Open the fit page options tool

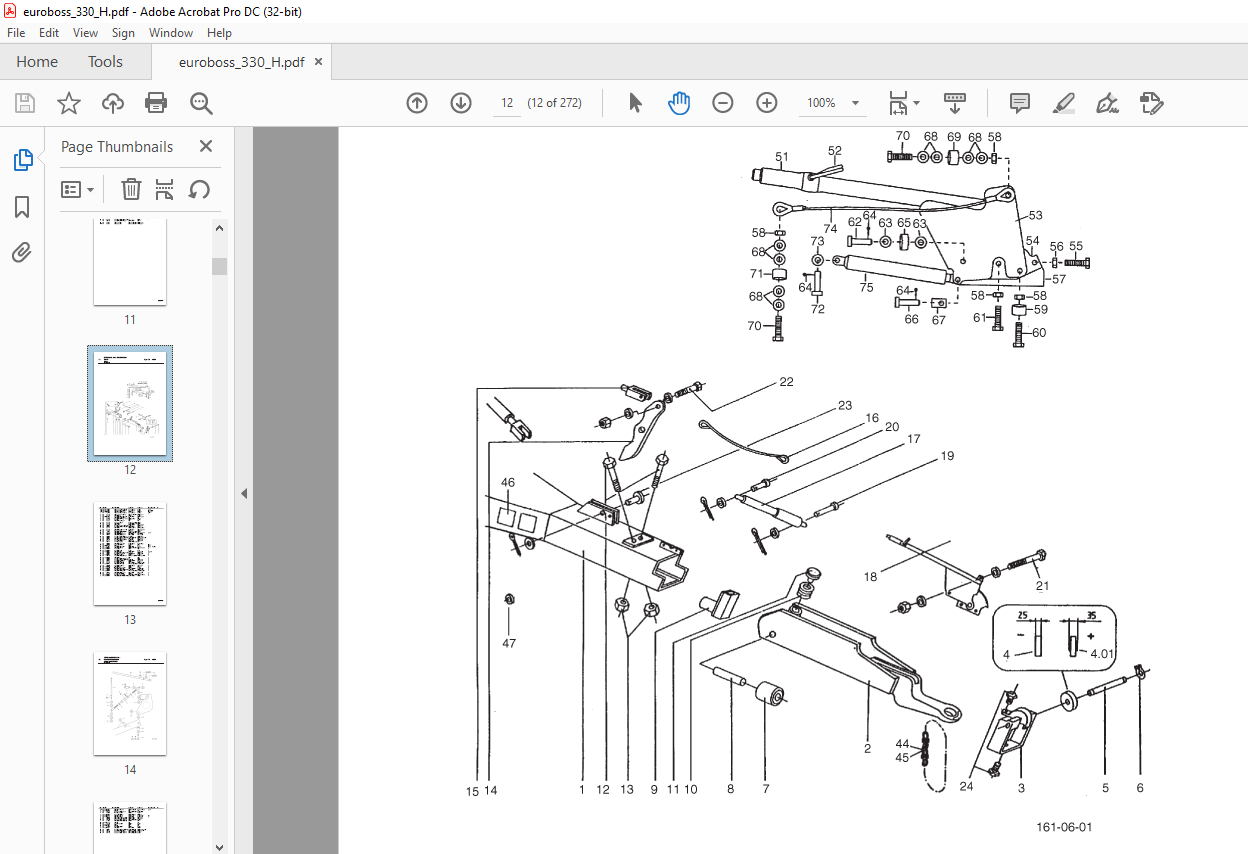[x=904, y=103]
